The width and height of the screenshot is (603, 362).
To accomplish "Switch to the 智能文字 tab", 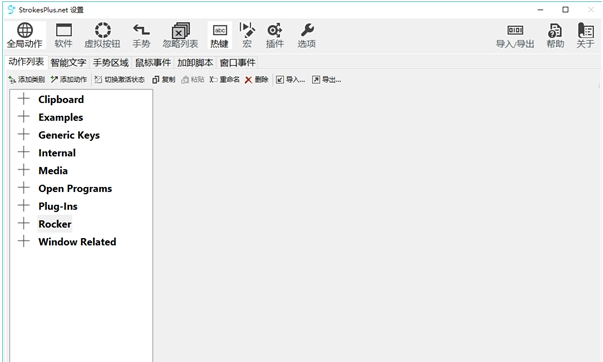I will click(68, 62).
